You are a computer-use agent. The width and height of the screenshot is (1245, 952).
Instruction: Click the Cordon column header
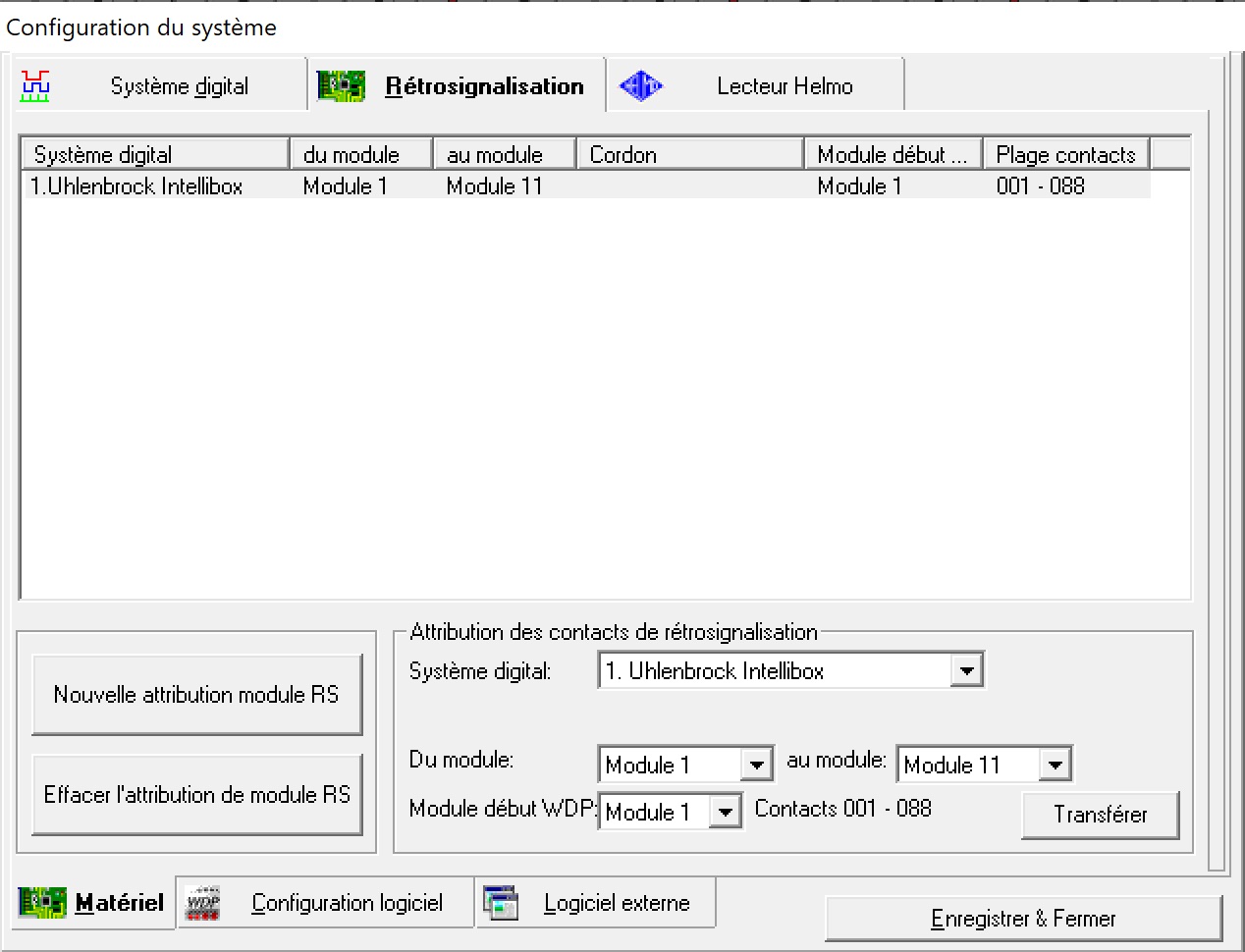click(689, 155)
